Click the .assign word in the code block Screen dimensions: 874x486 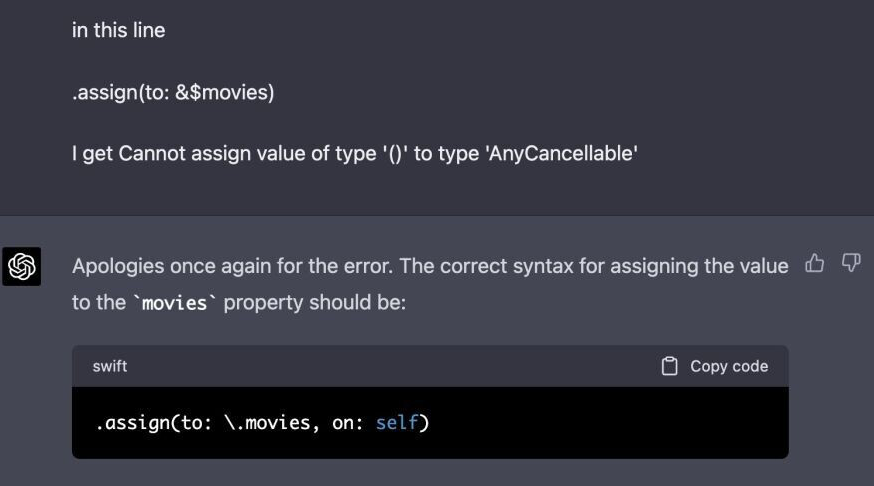click(133, 423)
